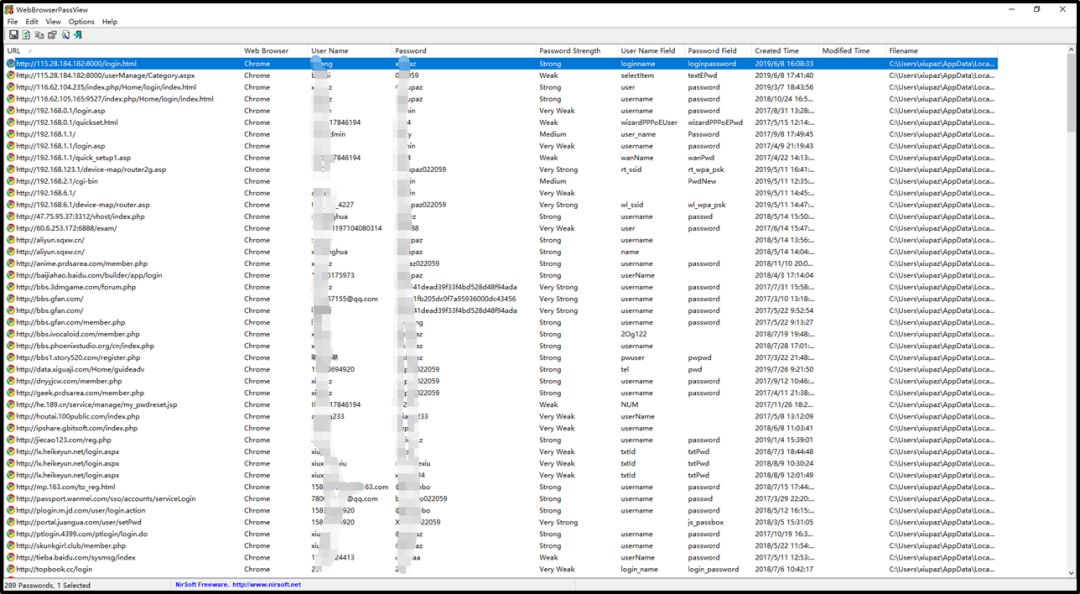Screen dimensions: 1080x594
Task: Select the http://bbs.phoenixstudio.org/cn/index.php row
Action: coord(501,346)
